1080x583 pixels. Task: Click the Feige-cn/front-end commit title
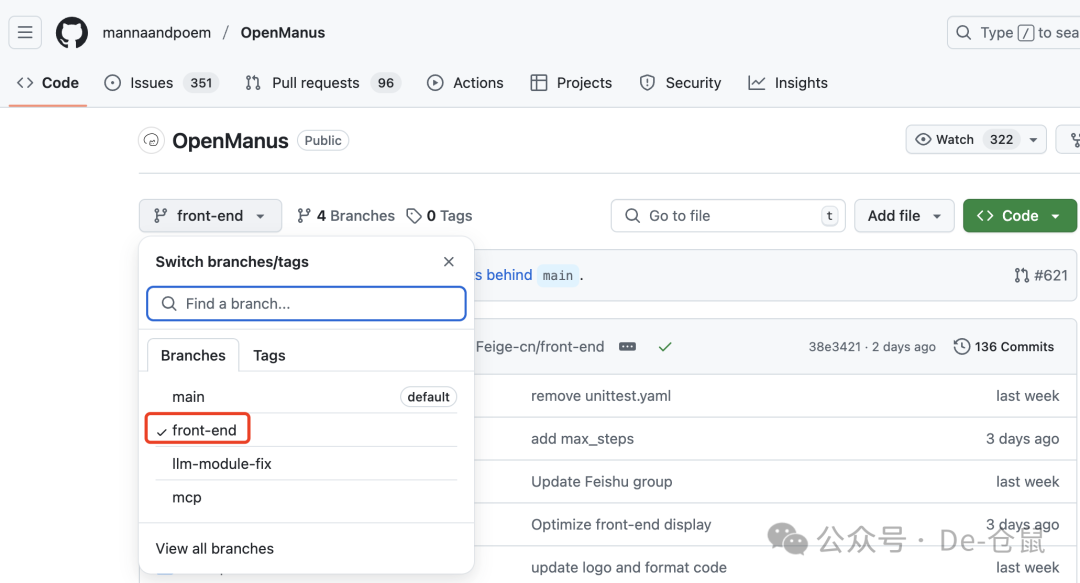[x=540, y=347]
